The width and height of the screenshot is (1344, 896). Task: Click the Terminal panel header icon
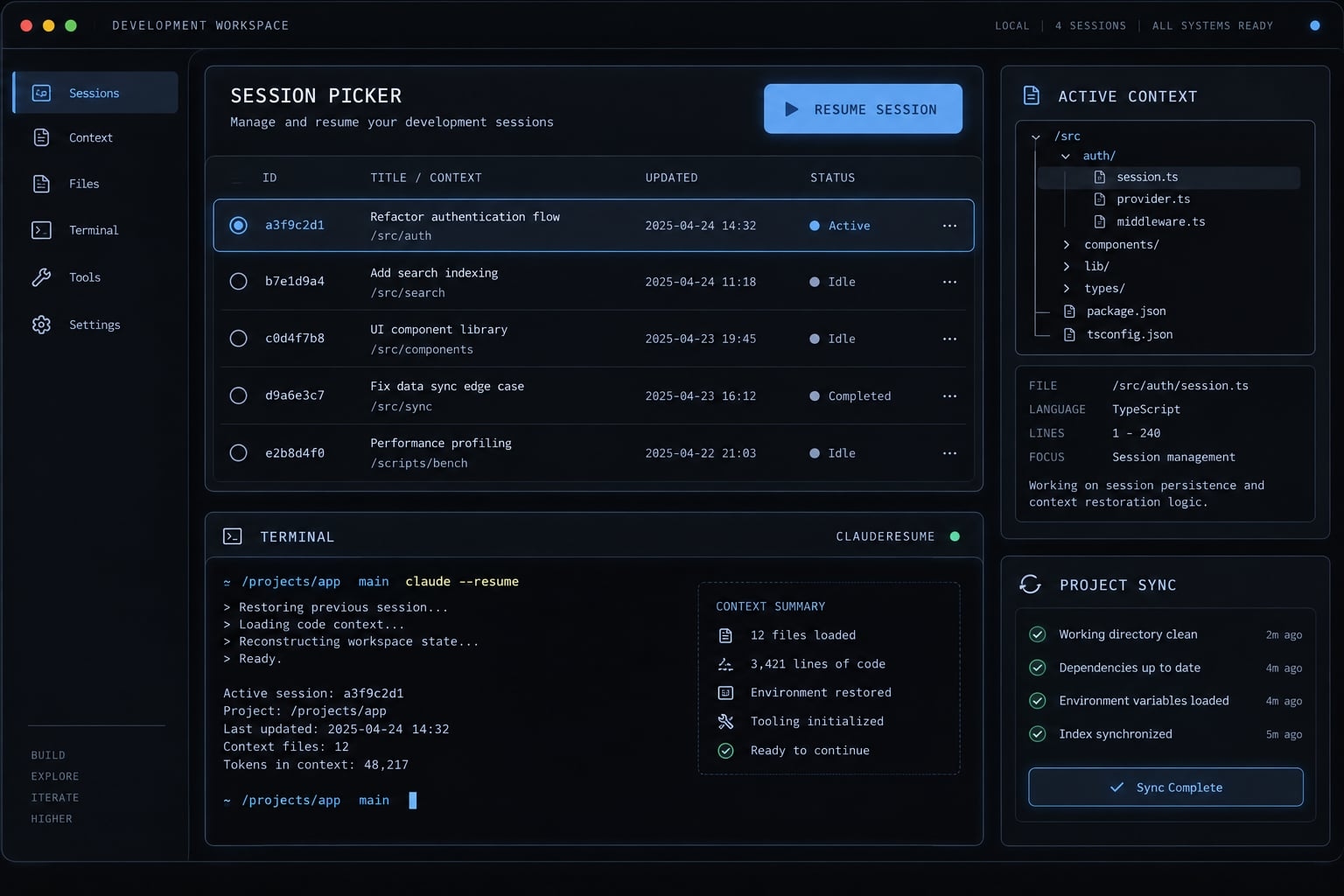(x=233, y=536)
